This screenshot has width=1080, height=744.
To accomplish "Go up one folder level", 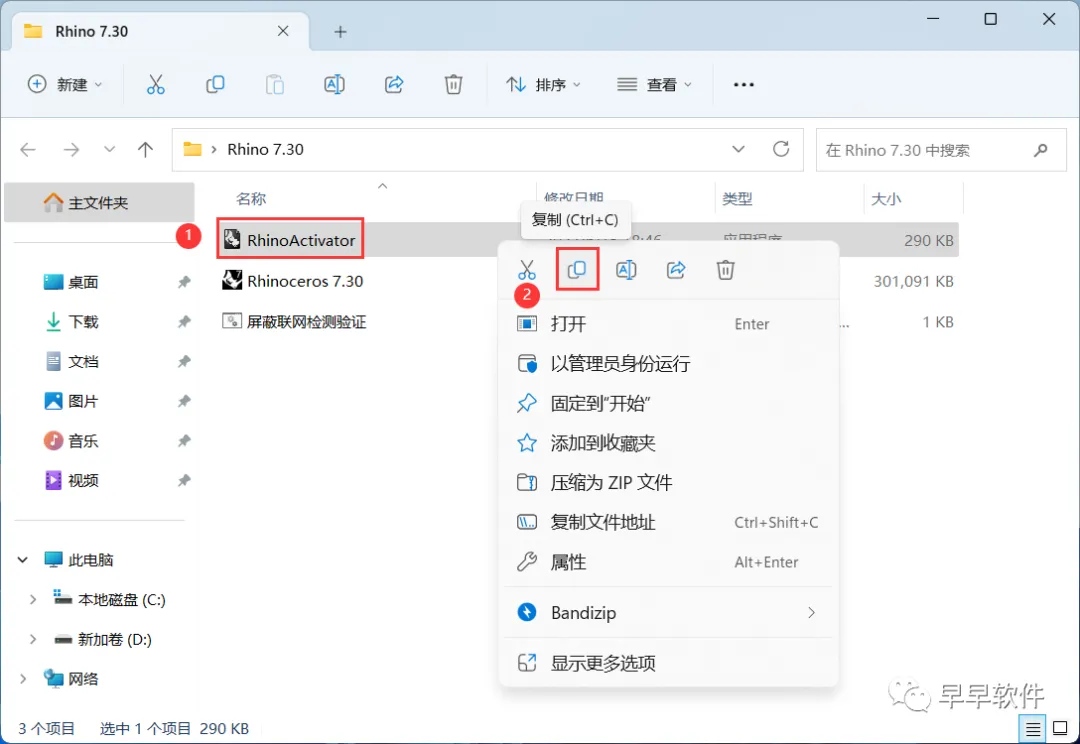I will (145, 149).
